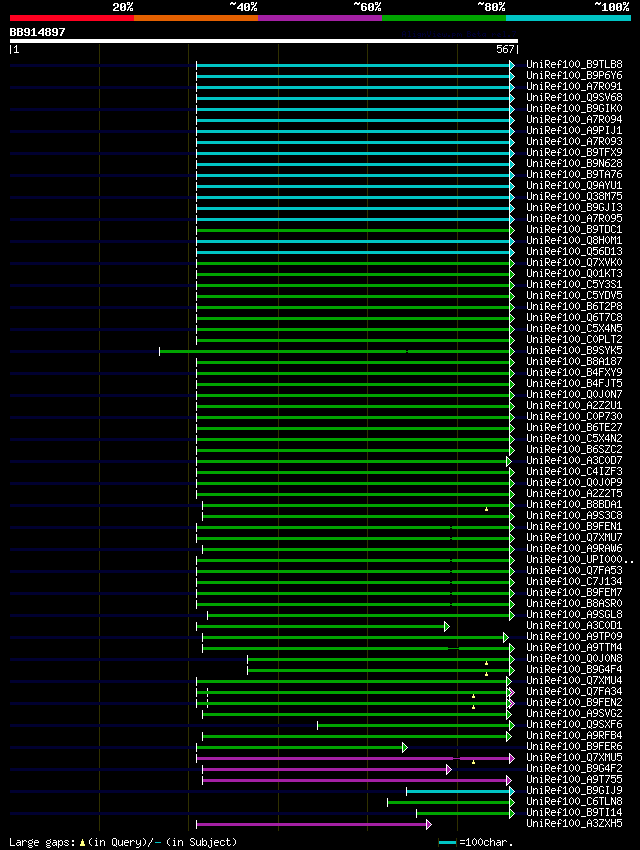
Task: Select the UniRef100_Q7XVK0 label
Action: [x=574, y=262]
